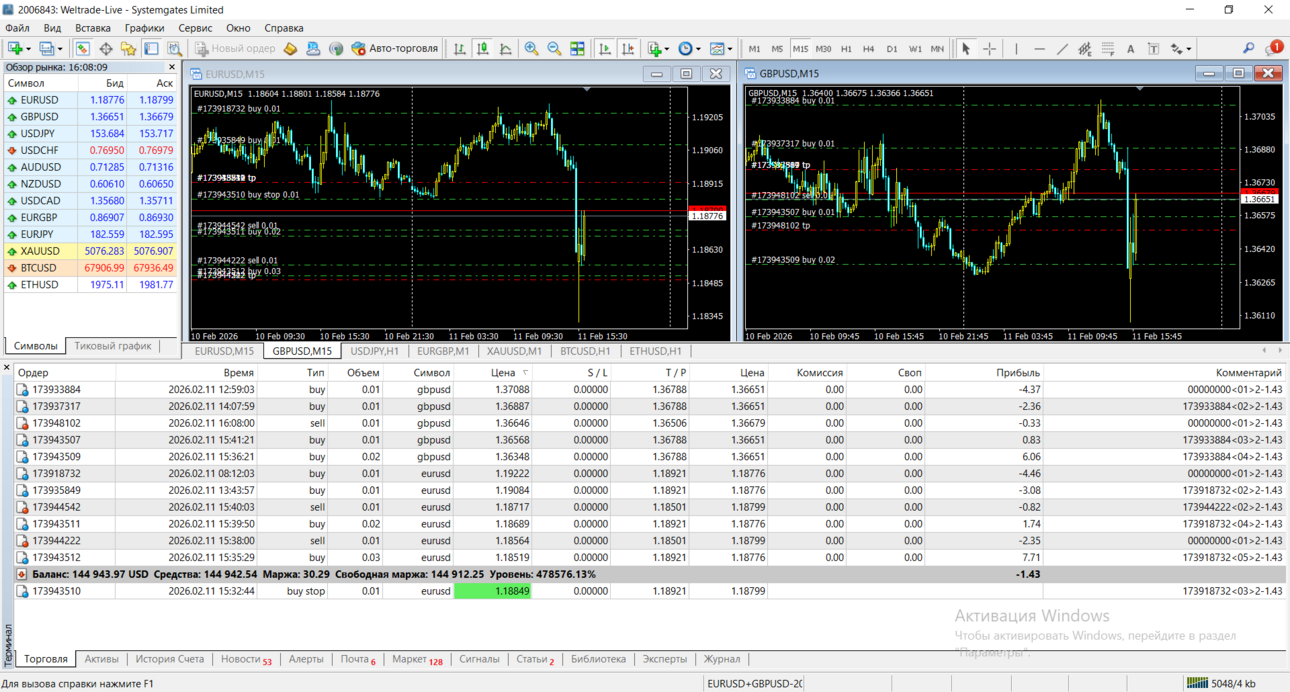This screenshot has width=1290, height=692.
Task: Click the tile windows icon
Action: coord(577,48)
